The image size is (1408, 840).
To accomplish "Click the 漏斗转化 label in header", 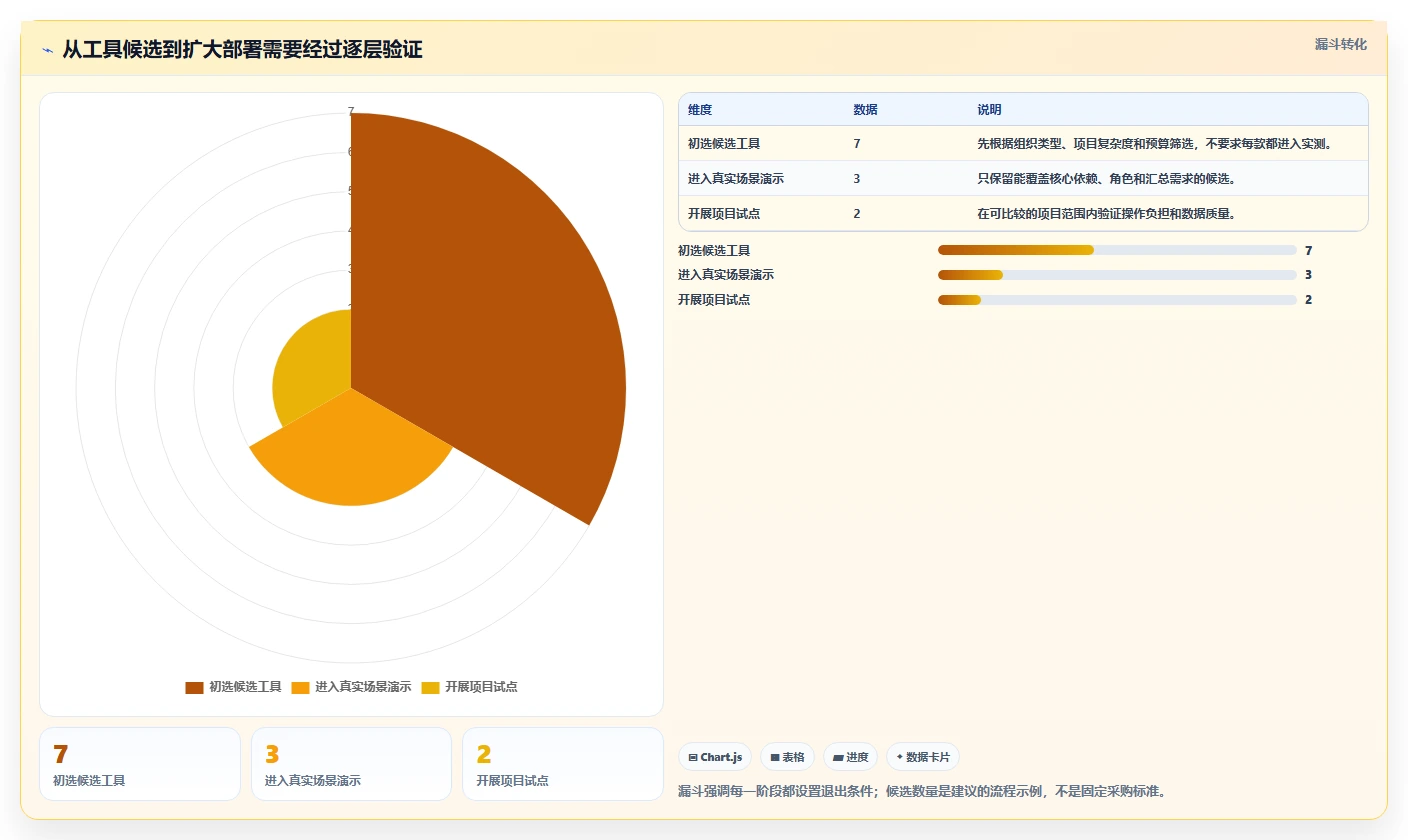I will click(x=1340, y=44).
